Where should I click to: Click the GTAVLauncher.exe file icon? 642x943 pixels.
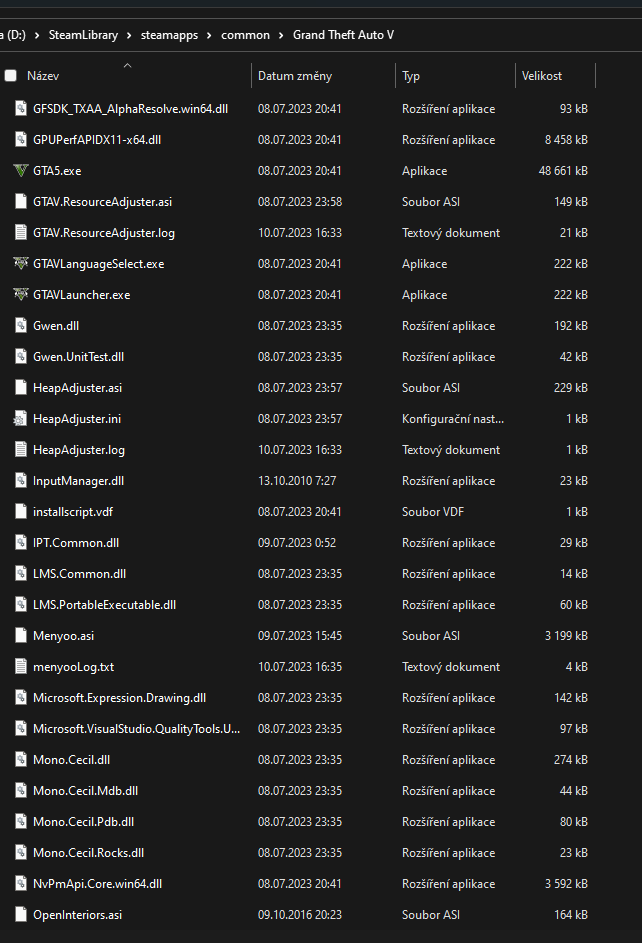pos(20,295)
